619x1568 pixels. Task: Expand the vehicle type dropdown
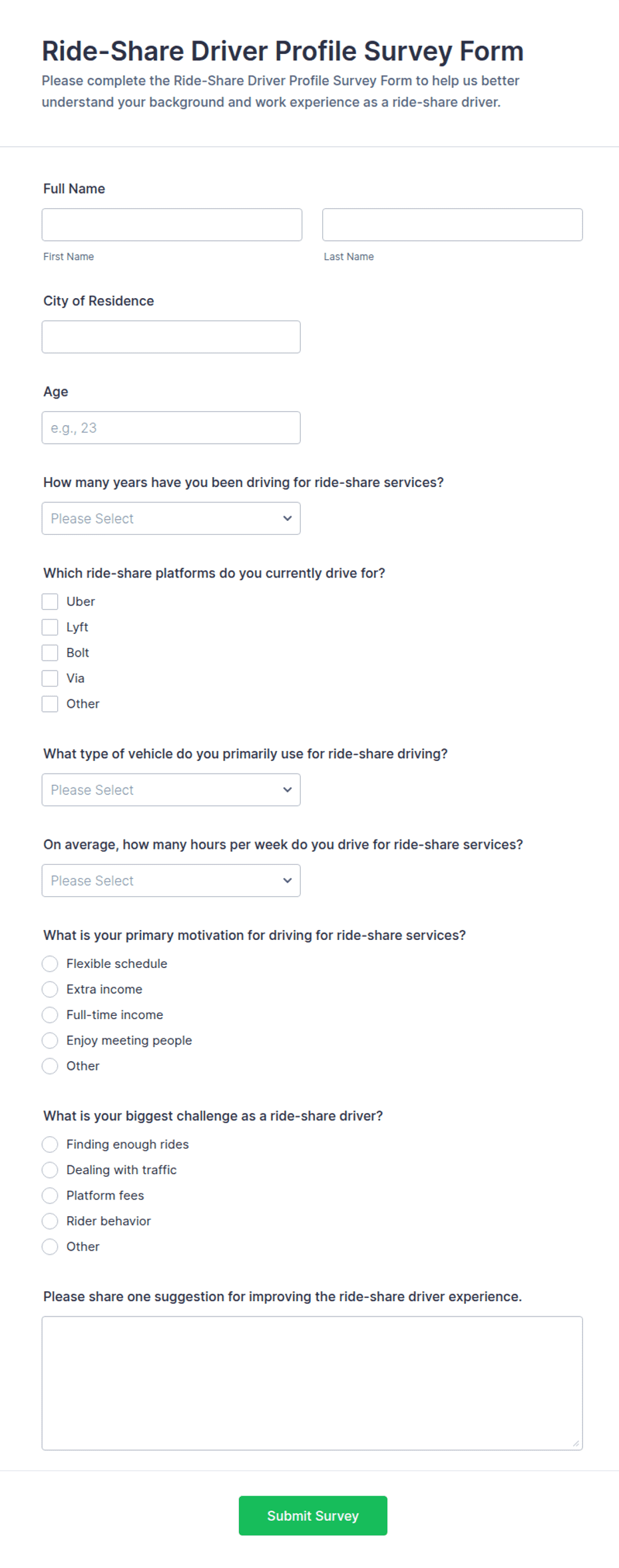click(x=171, y=790)
